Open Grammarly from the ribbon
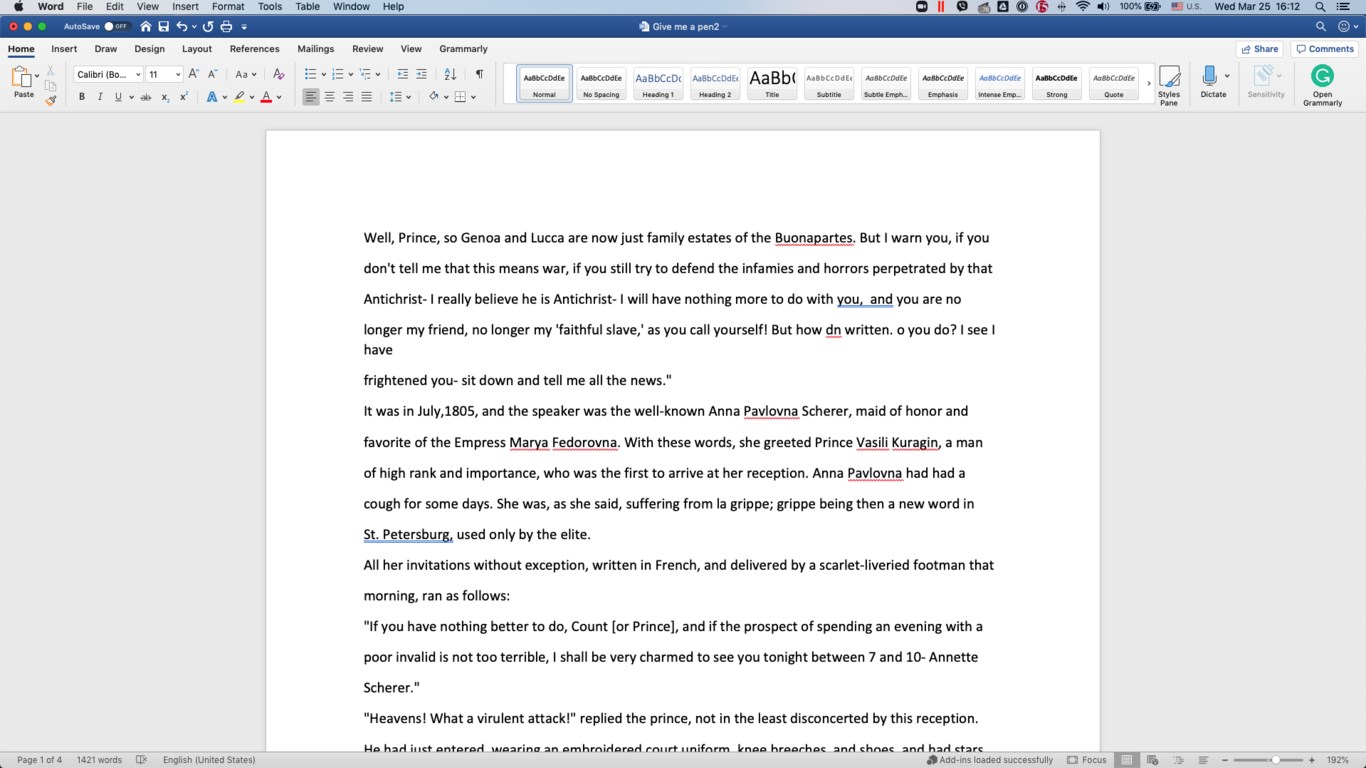 1322,84
